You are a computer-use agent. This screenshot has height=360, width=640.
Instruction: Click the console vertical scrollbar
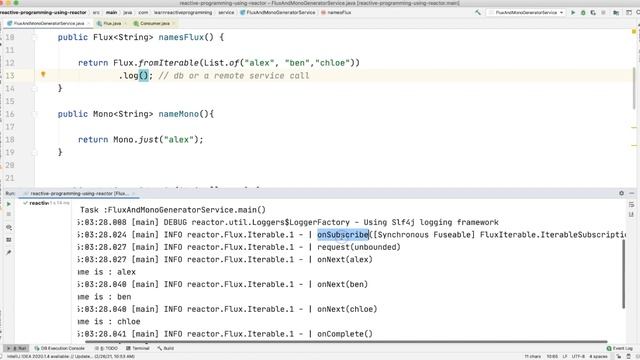click(624, 274)
